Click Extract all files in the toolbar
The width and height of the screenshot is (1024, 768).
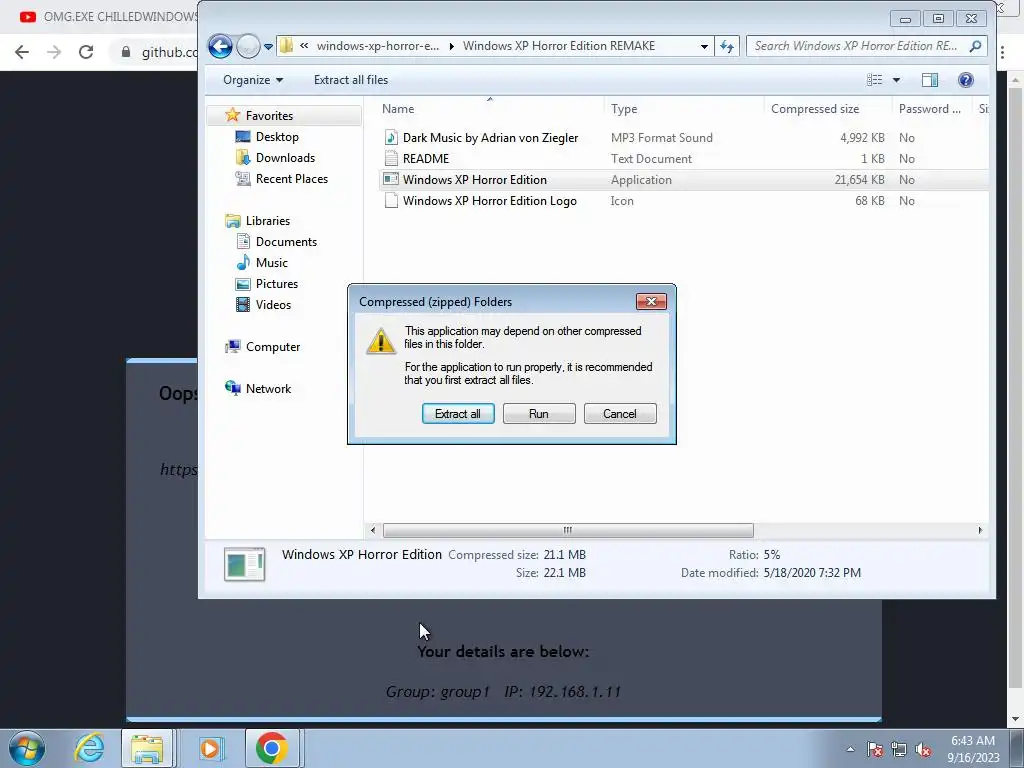point(351,80)
